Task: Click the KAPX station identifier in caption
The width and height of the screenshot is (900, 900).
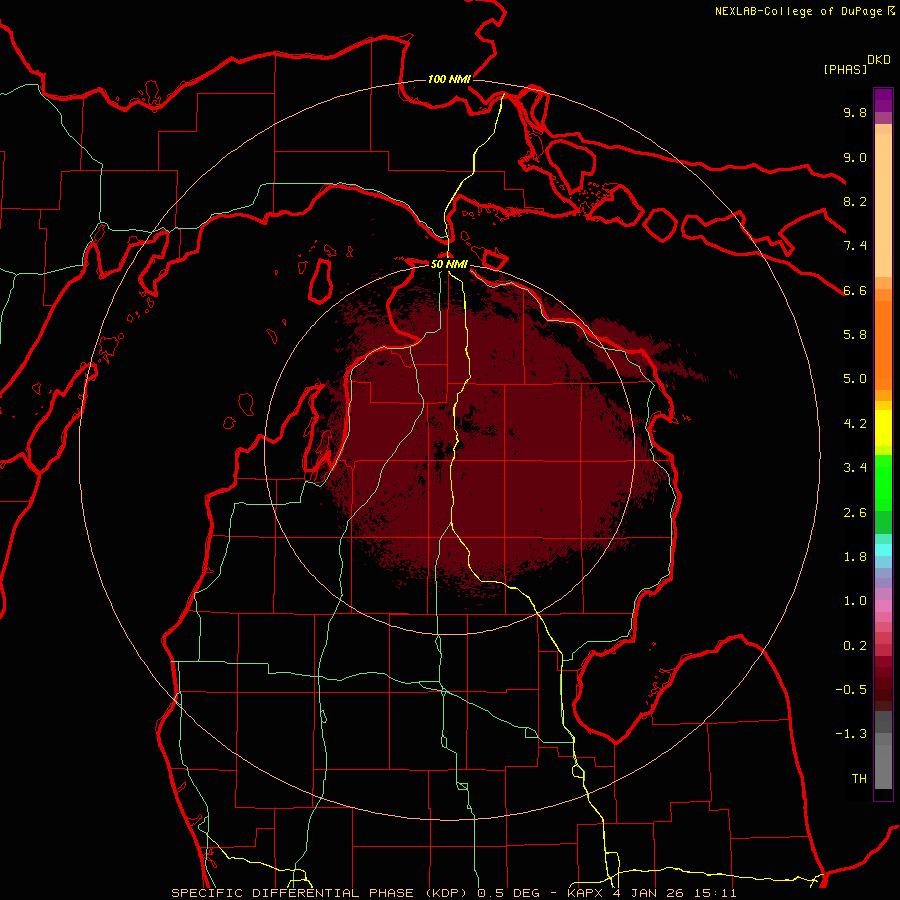Action: pyautogui.click(x=585, y=893)
